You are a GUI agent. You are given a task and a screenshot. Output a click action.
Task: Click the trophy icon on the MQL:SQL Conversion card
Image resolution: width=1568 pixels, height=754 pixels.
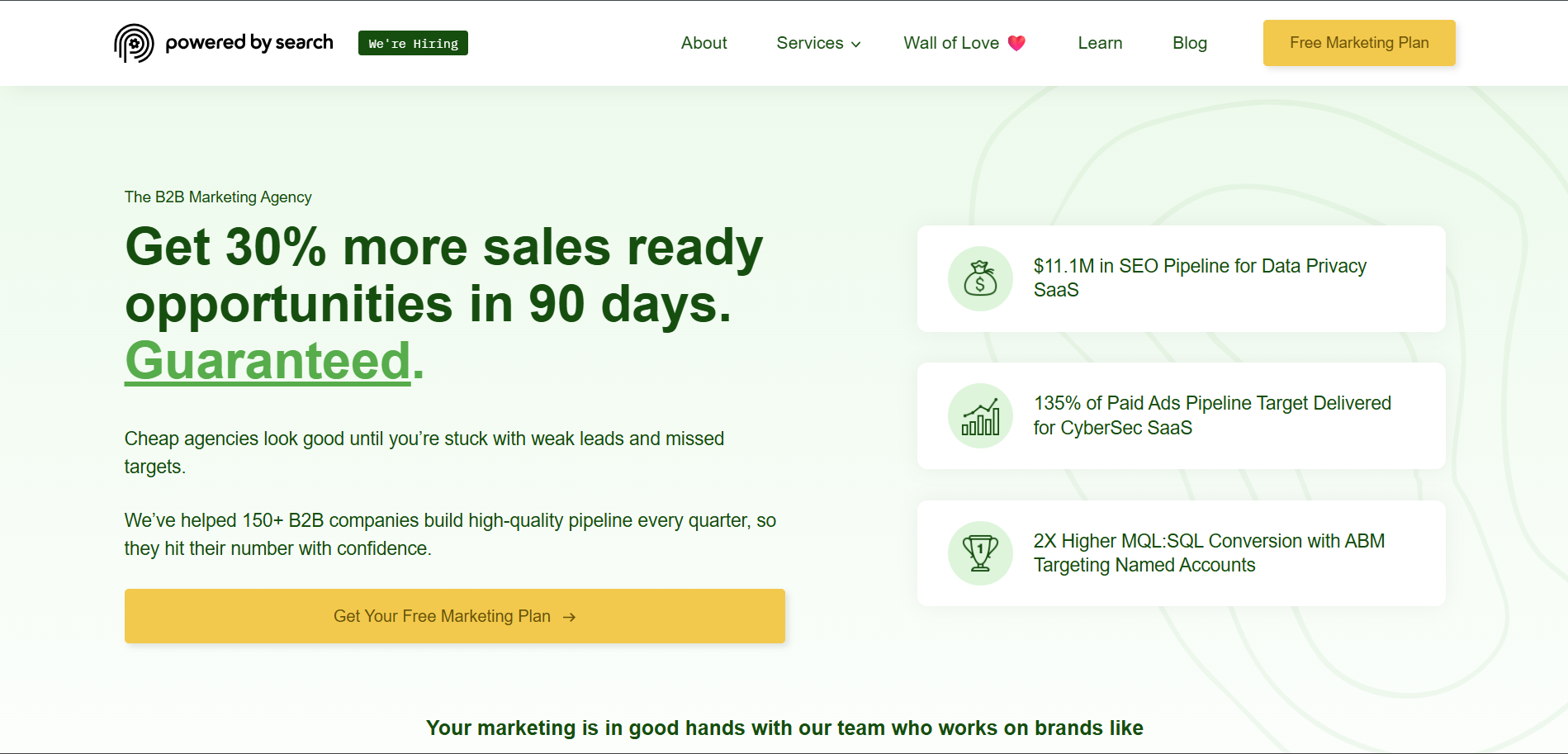pyautogui.click(x=980, y=553)
